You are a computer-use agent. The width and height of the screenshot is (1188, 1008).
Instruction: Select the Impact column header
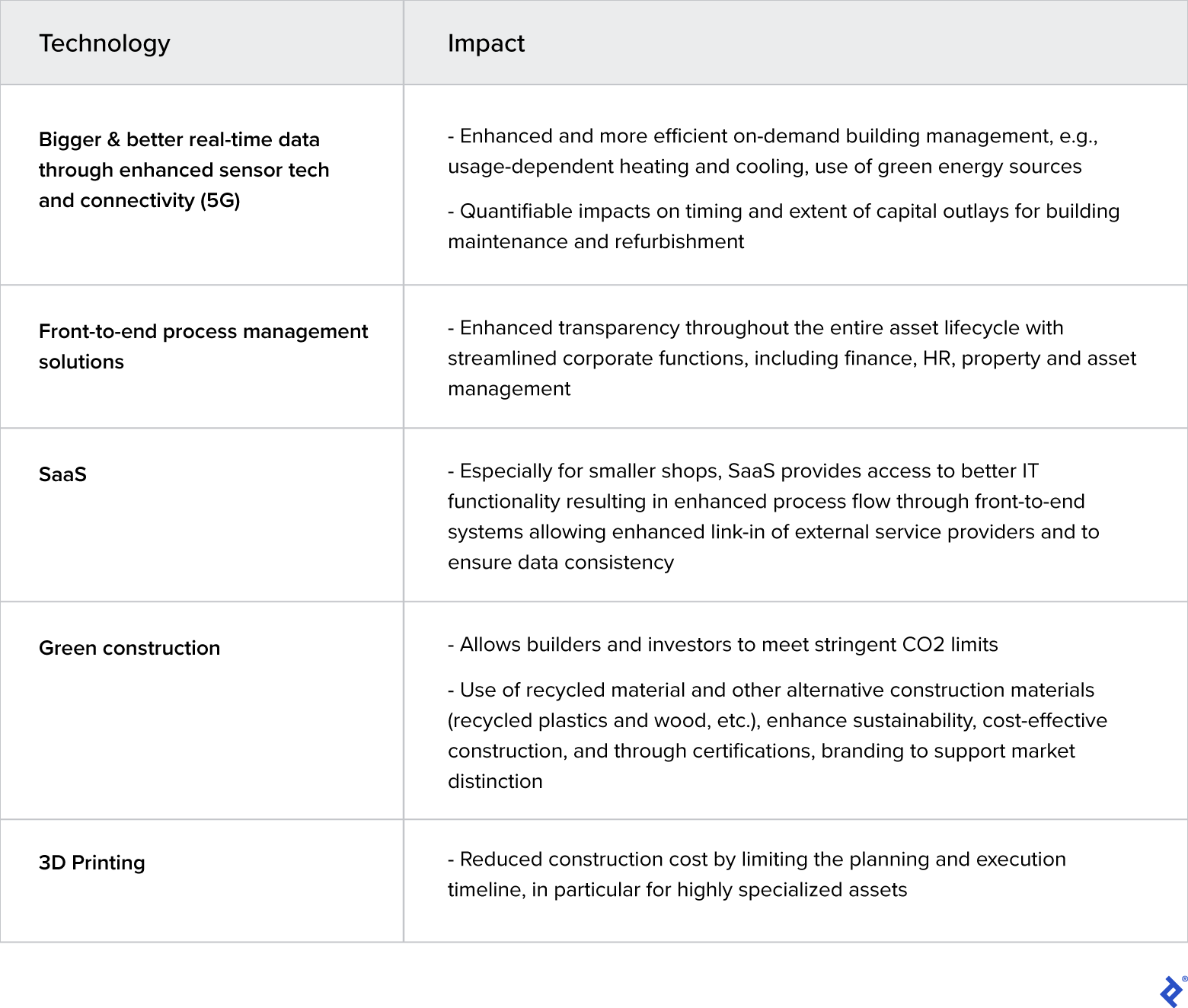click(486, 43)
